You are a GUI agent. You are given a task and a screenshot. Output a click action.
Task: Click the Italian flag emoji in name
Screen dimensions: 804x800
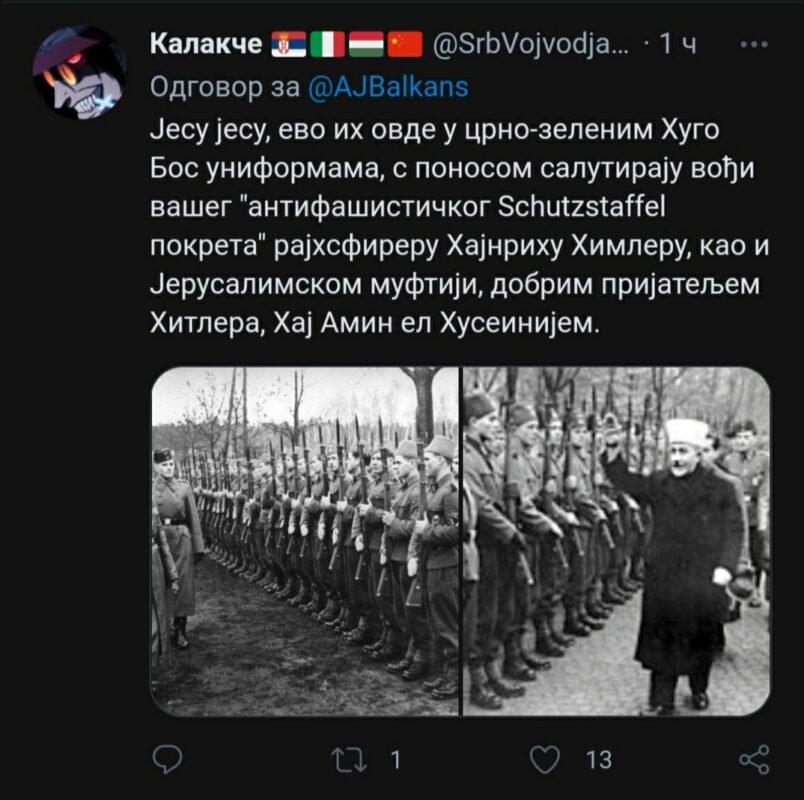[328, 45]
